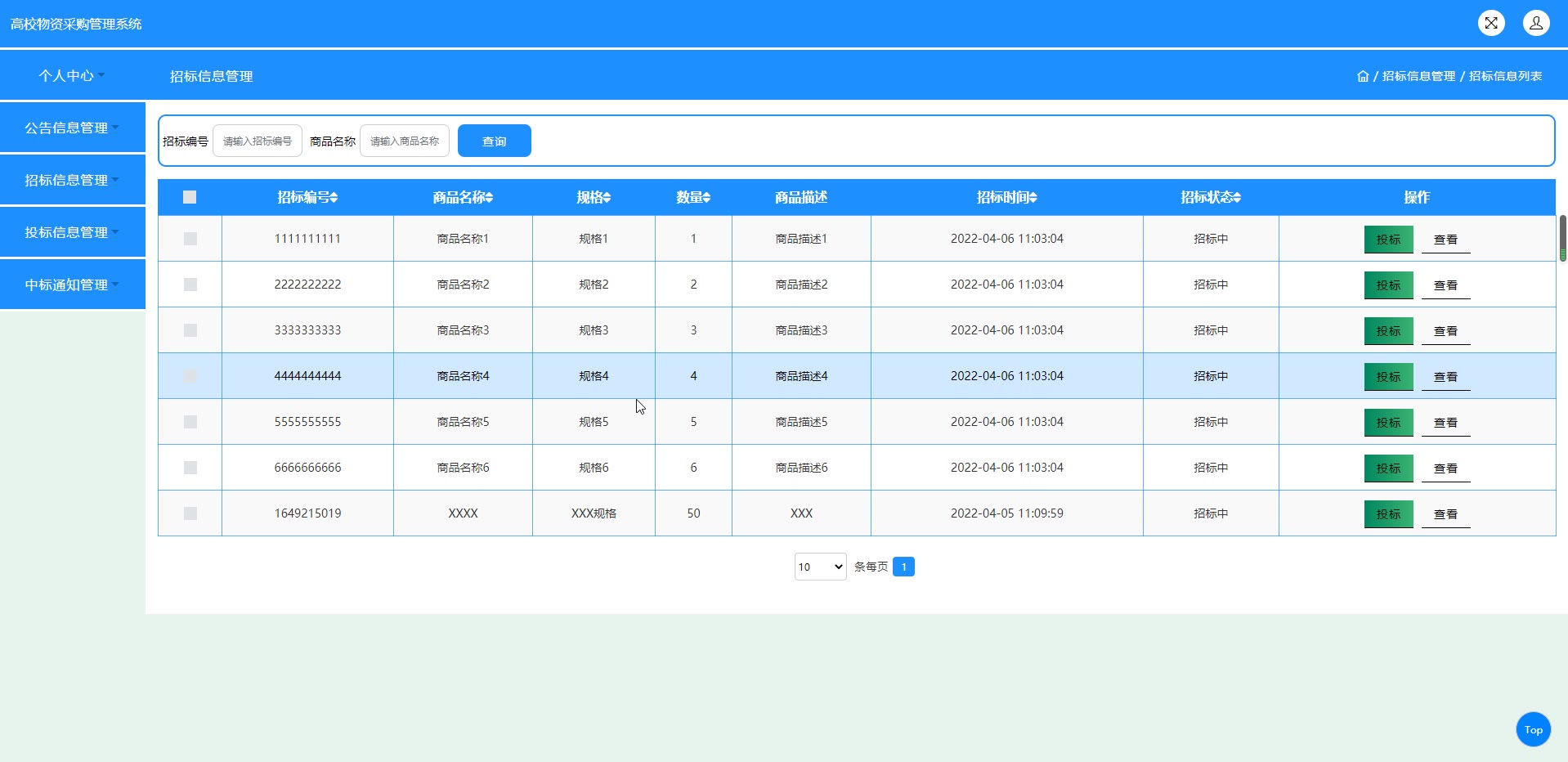Click 查看 for row 1111111111
The height and width of the screenshot is (762, 1568).
pyautogui.click(x=1445, y=240)
